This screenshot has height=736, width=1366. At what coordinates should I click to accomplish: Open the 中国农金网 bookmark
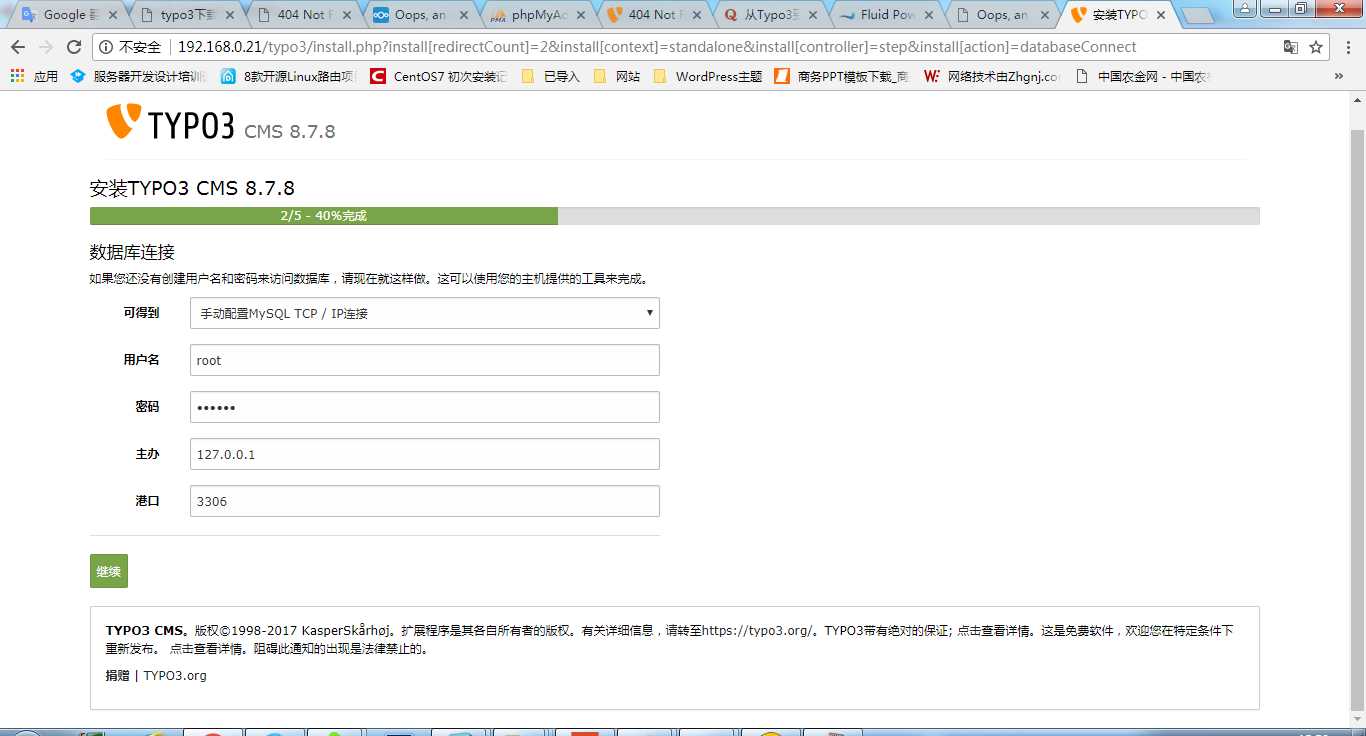point(1143,76)
